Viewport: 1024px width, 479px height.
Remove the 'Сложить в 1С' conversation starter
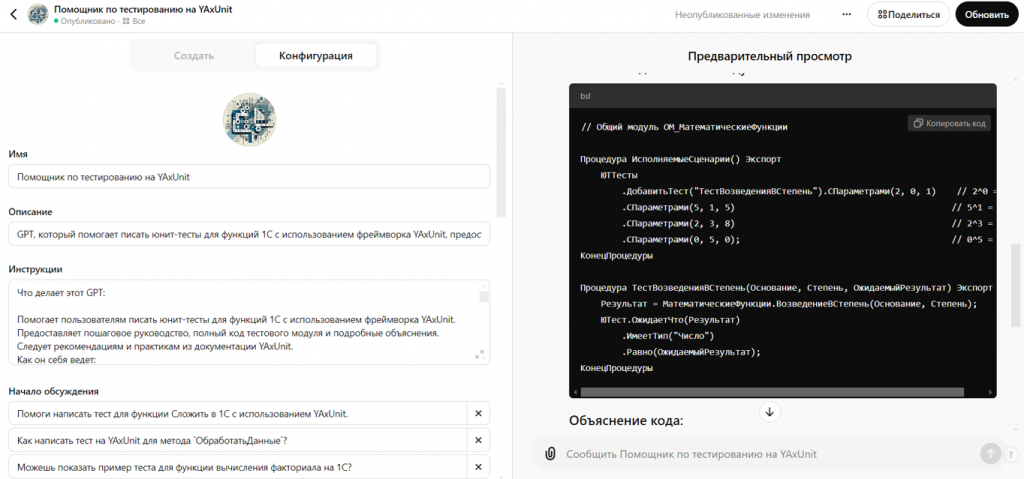(x=478, y=413)
